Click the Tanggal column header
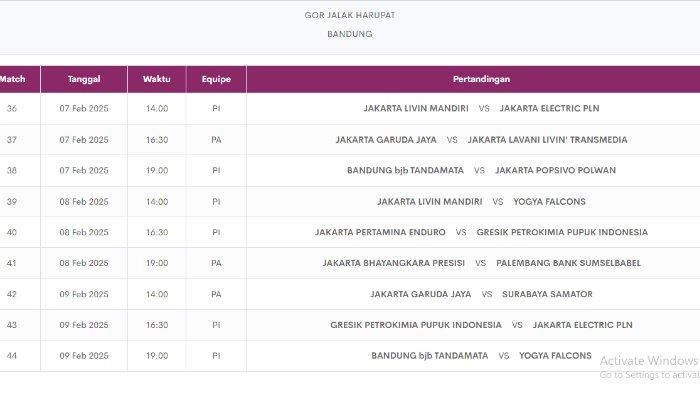Viewport: 700px width, 393px height. pos(84,79)
